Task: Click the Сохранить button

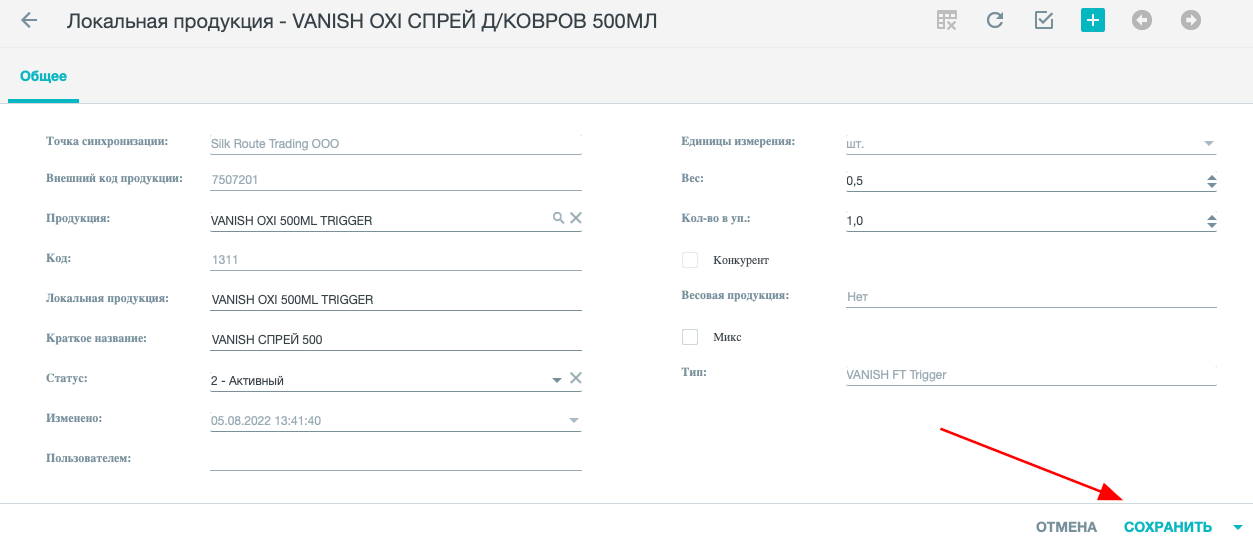Action: tap(1168, 527)
